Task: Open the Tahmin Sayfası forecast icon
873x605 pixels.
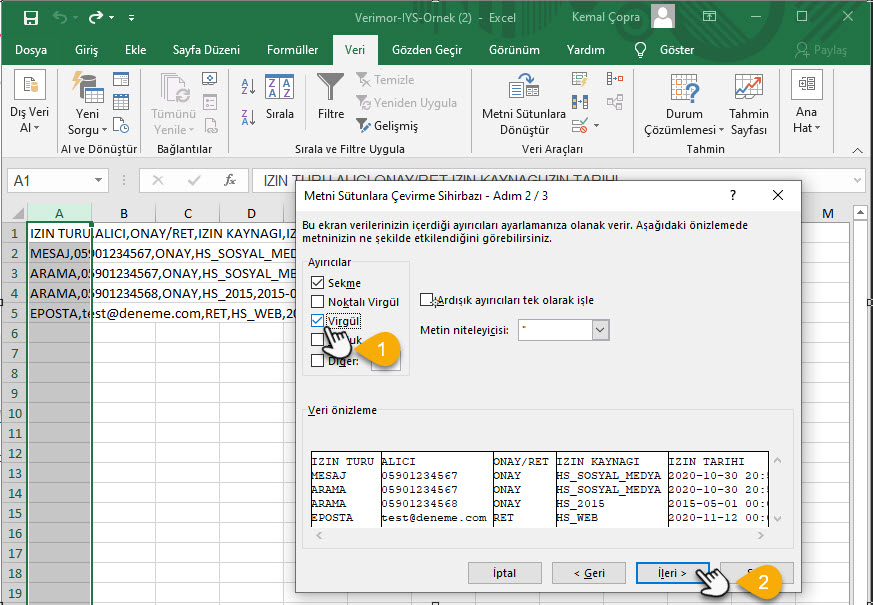Action: coord(748,87)
